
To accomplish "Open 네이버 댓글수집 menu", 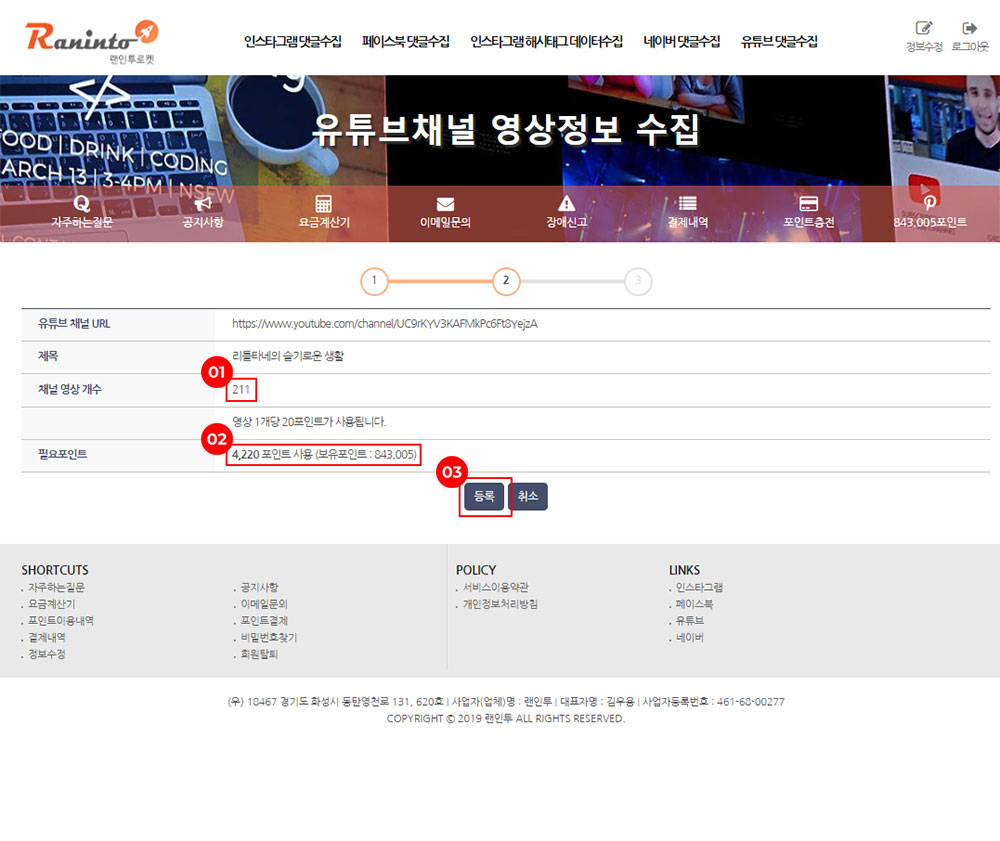I will tap(681, 42).
